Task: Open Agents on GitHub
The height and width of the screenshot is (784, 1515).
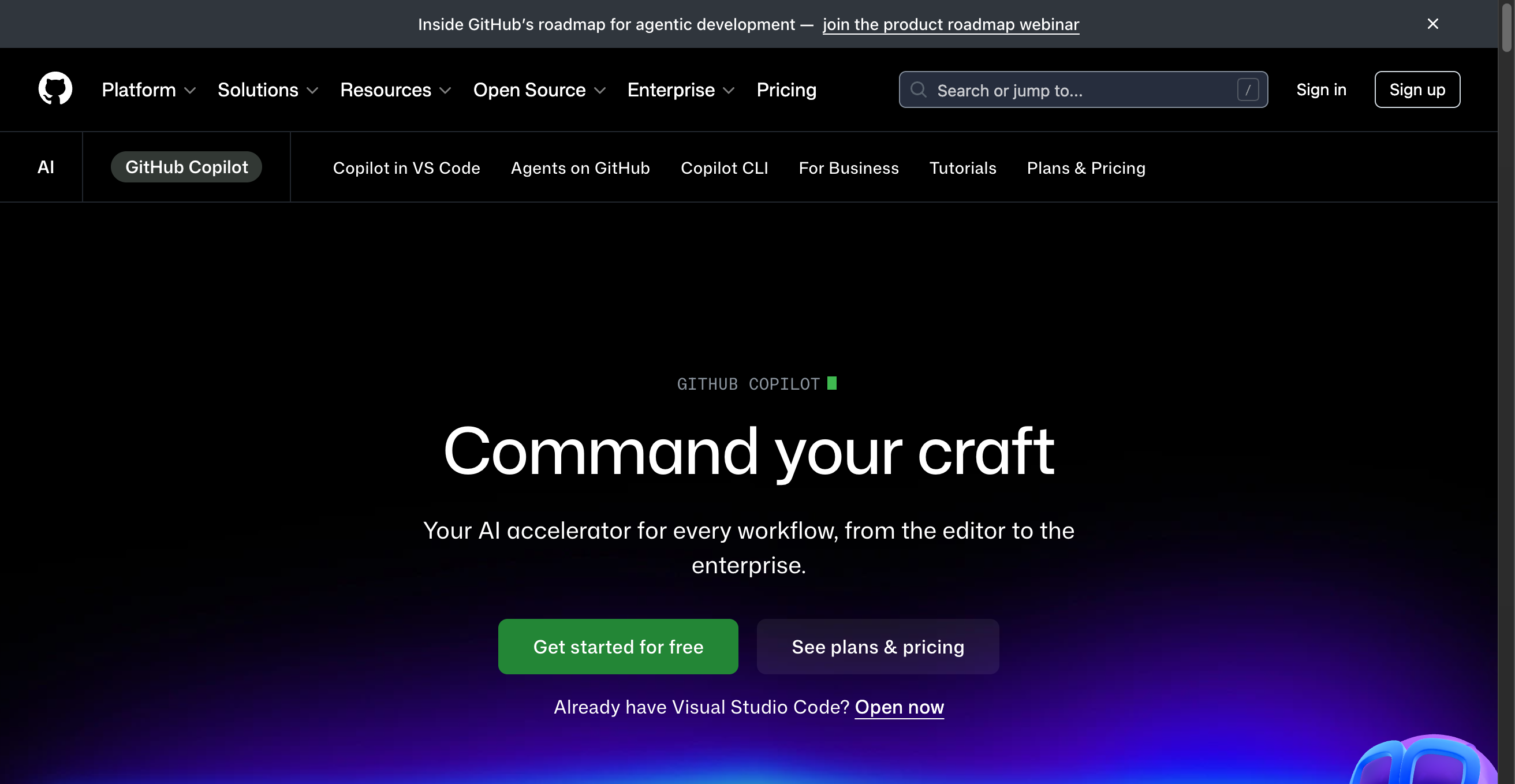Action: [x=580, y=168]
